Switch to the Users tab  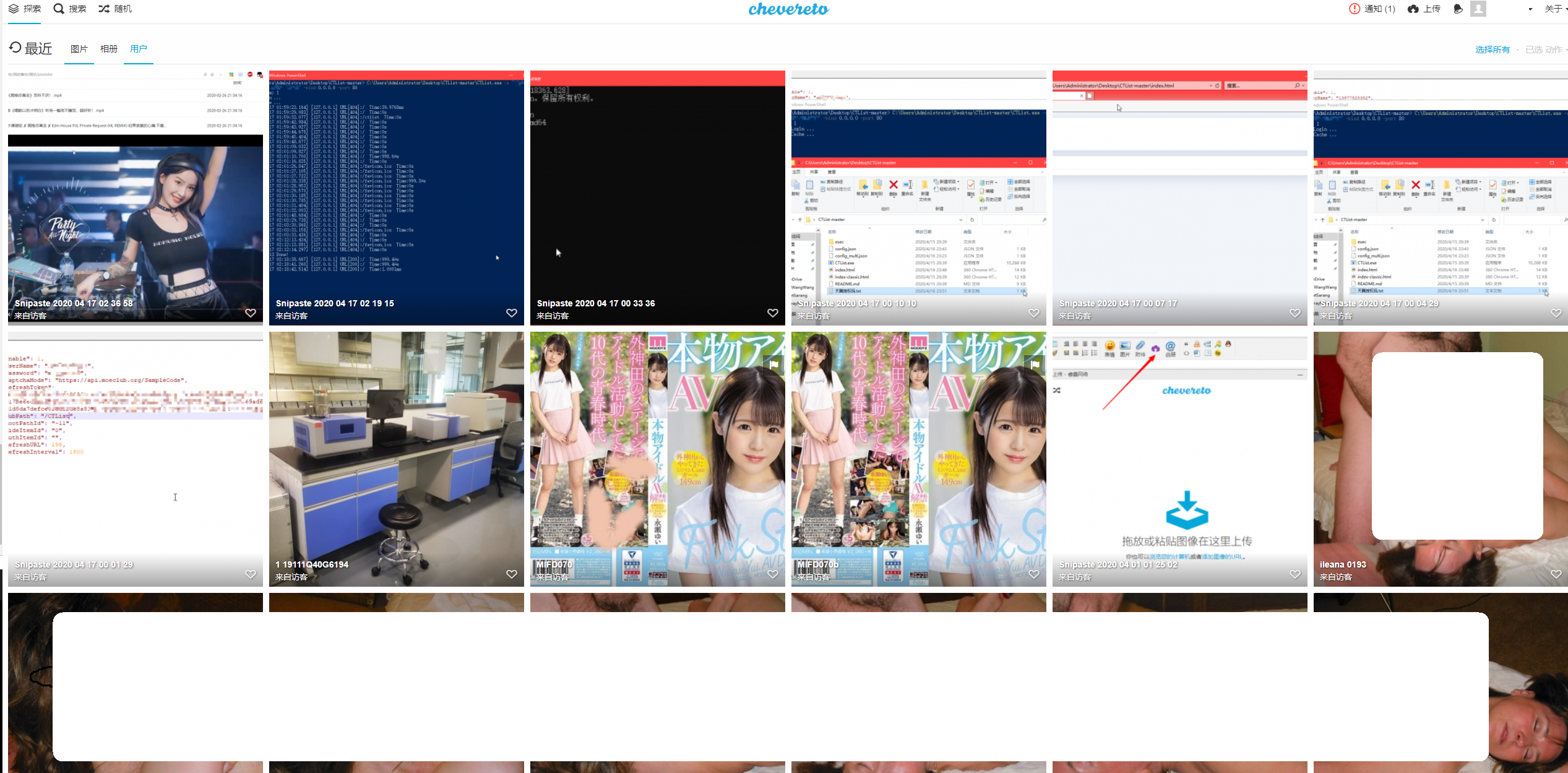click(x=139, y=49)
